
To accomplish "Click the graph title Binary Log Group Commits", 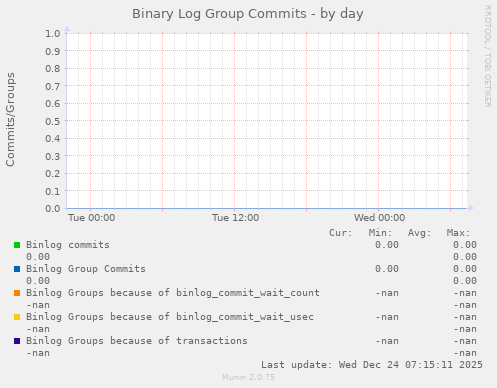I will pos(248,14).
